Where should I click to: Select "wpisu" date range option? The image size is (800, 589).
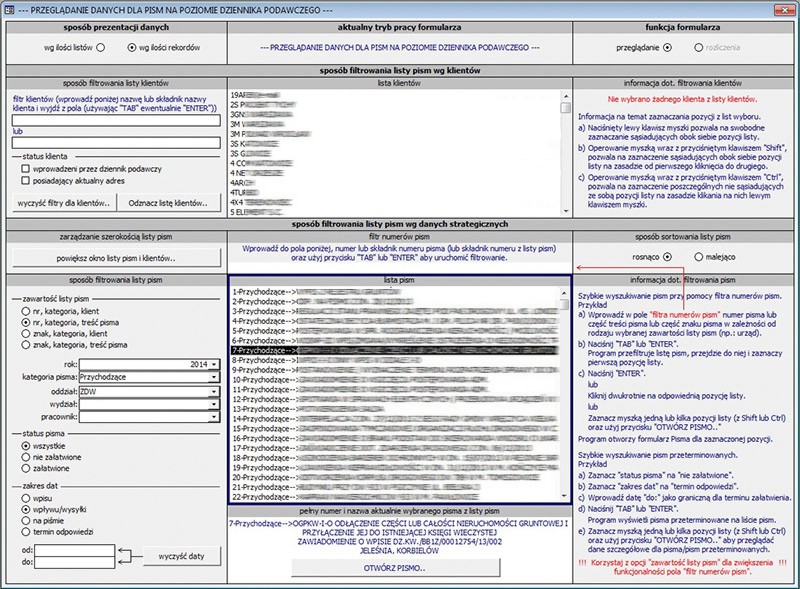pyautogui.click(x=26, y=498)
